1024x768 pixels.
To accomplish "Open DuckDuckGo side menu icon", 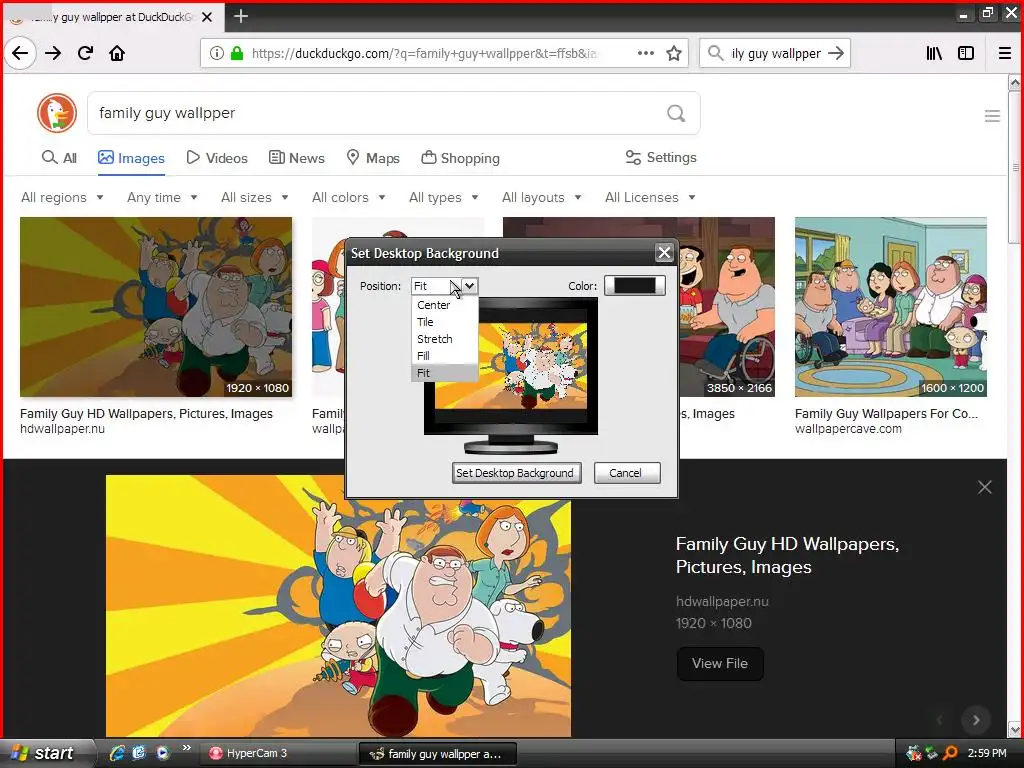I will [992, 116].
